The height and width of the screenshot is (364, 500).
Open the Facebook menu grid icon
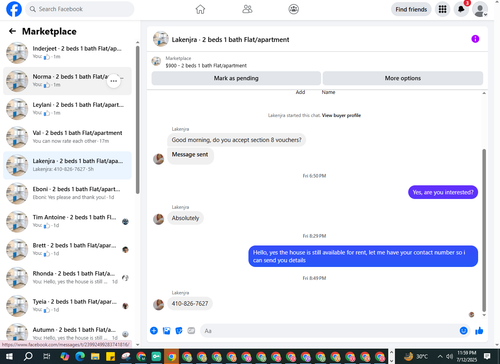(x=442, y=9)
